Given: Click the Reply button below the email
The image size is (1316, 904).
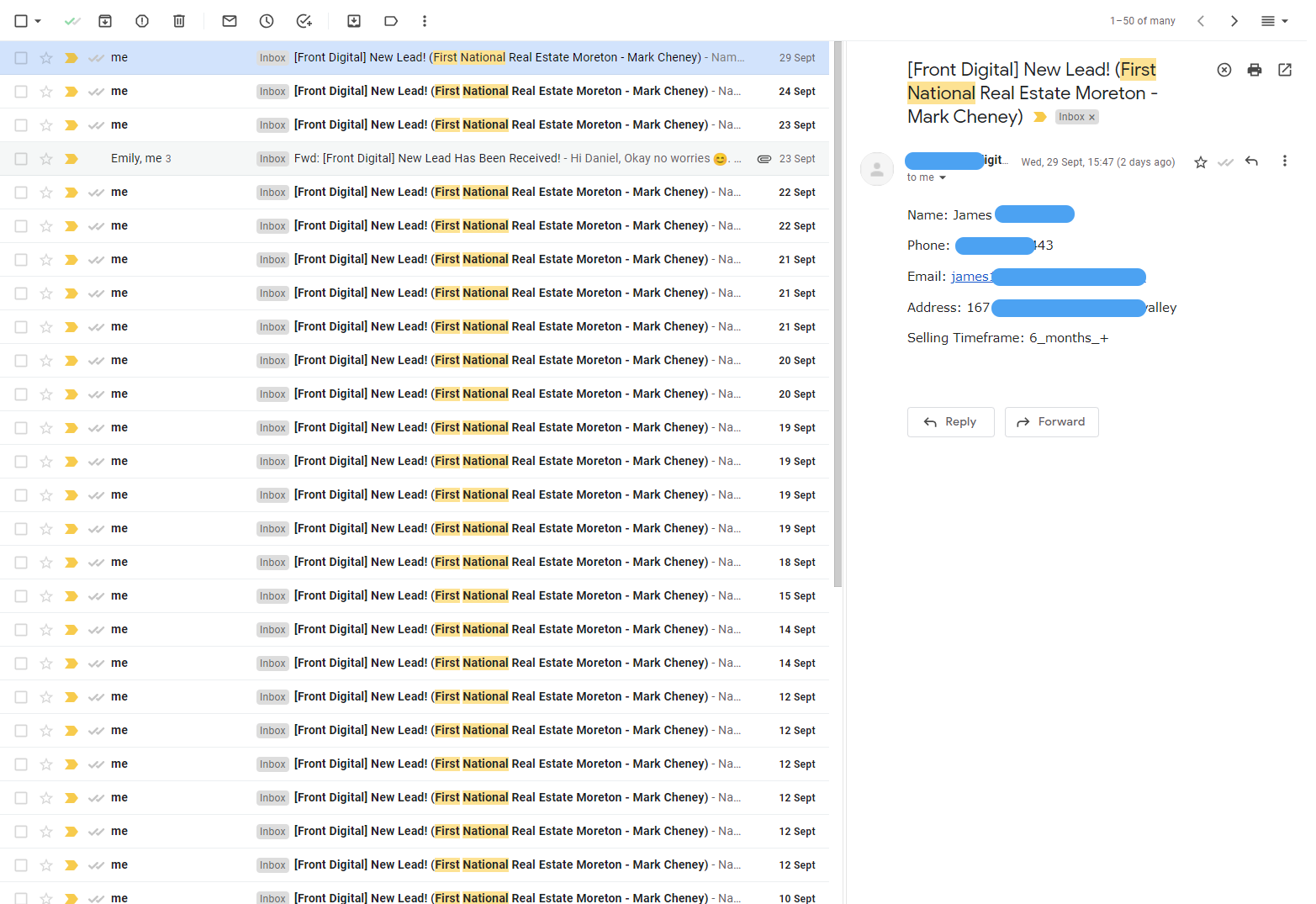Looking at the screenshot, I should pyautogui.click(x=951, y=422).
